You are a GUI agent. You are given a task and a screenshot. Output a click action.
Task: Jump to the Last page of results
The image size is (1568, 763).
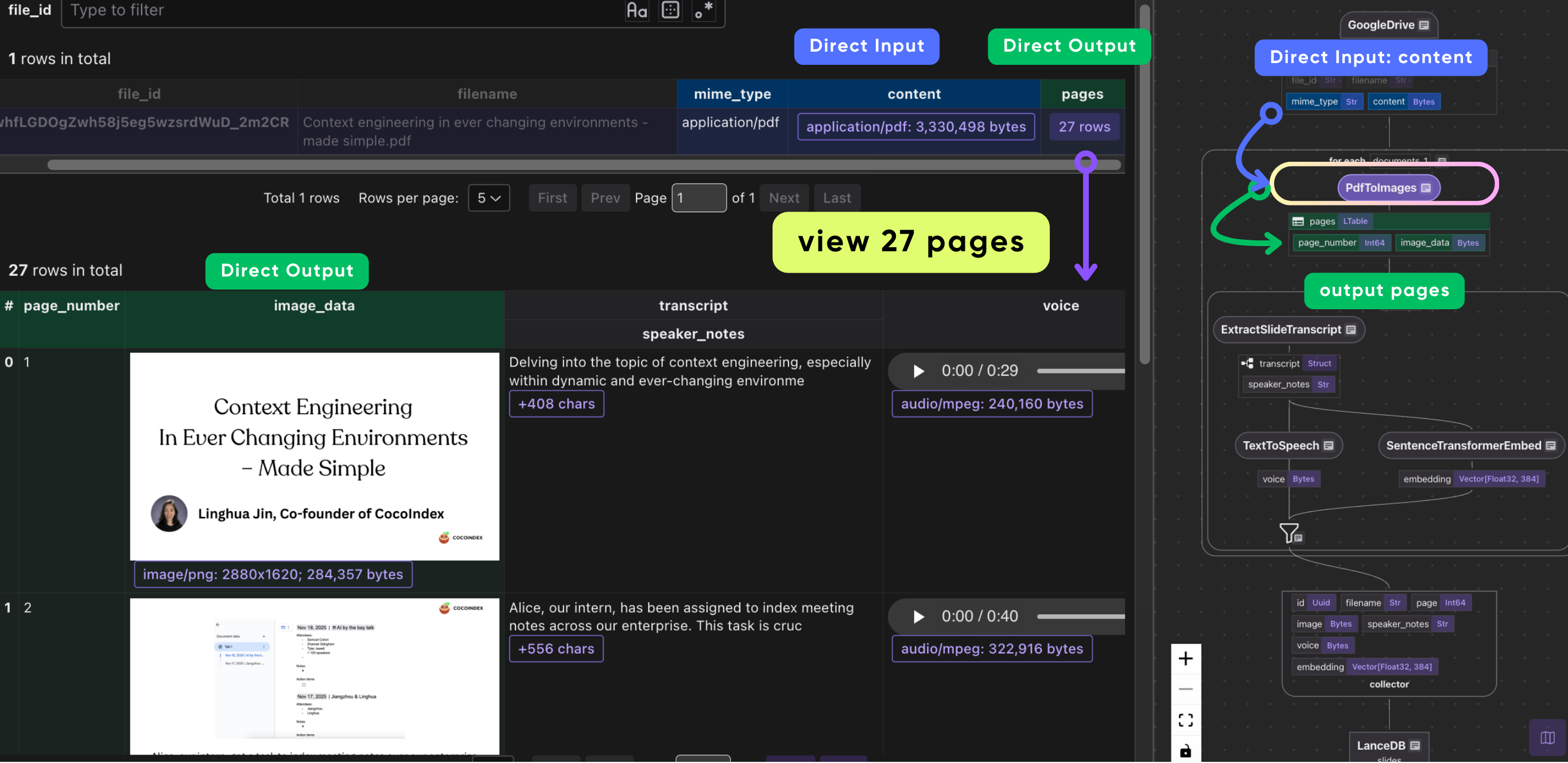[837, 198]
